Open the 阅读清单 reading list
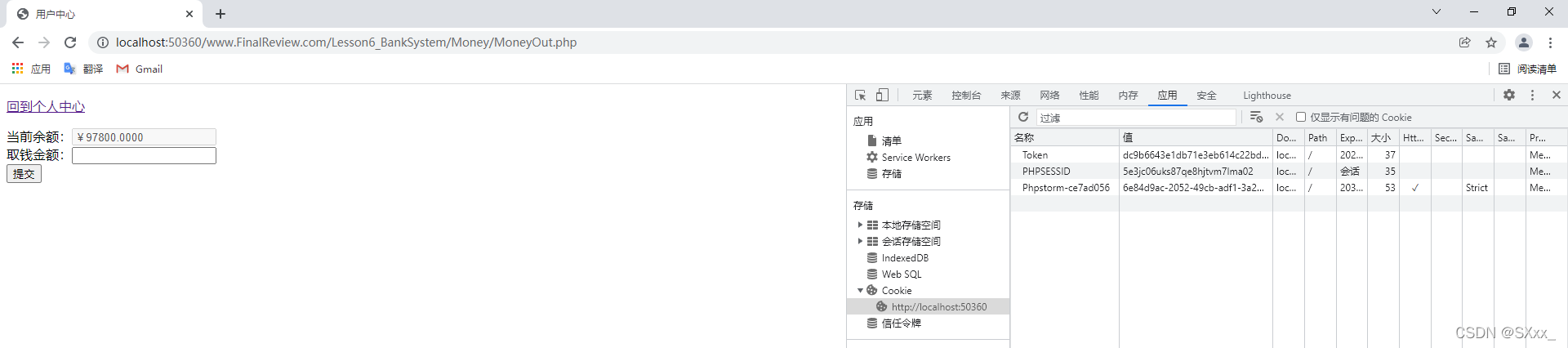This screenshot has height=348, width=1568. point(1528,69)
